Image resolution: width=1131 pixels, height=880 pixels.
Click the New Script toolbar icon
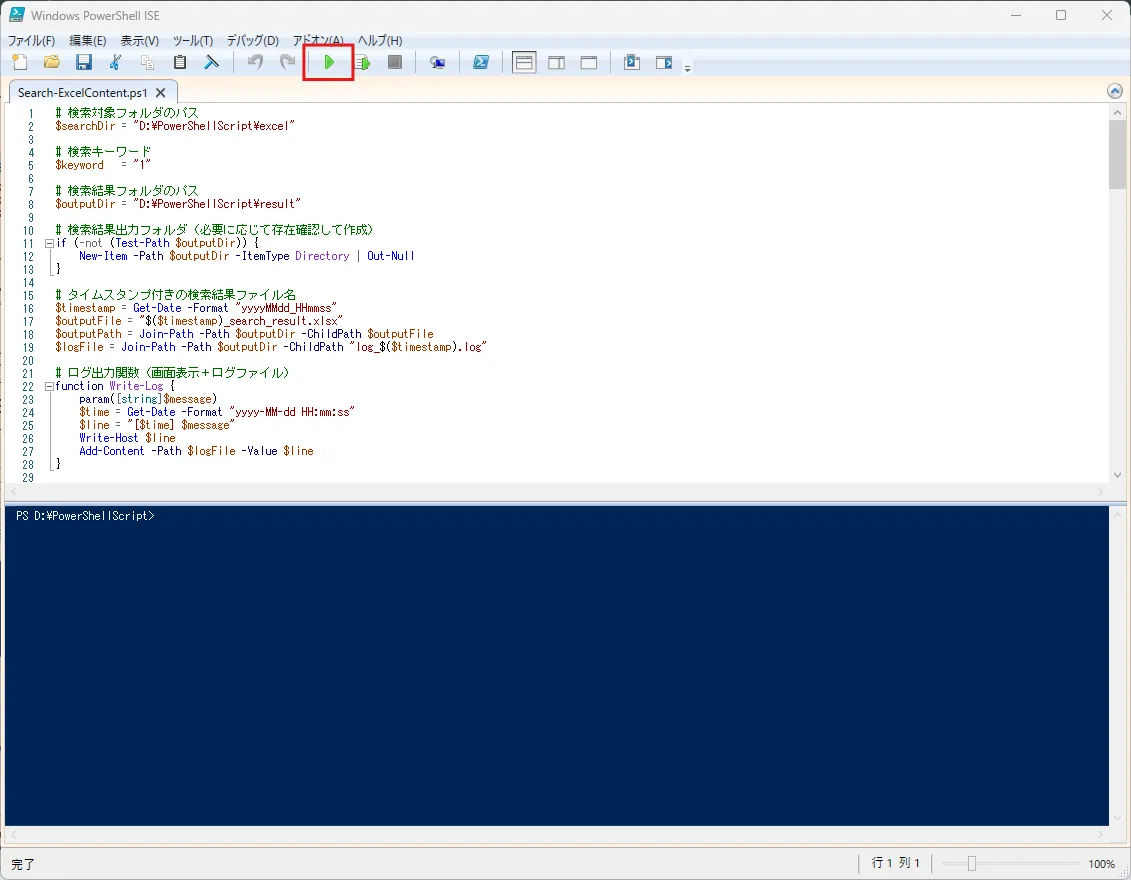click(x=20, y=62)
